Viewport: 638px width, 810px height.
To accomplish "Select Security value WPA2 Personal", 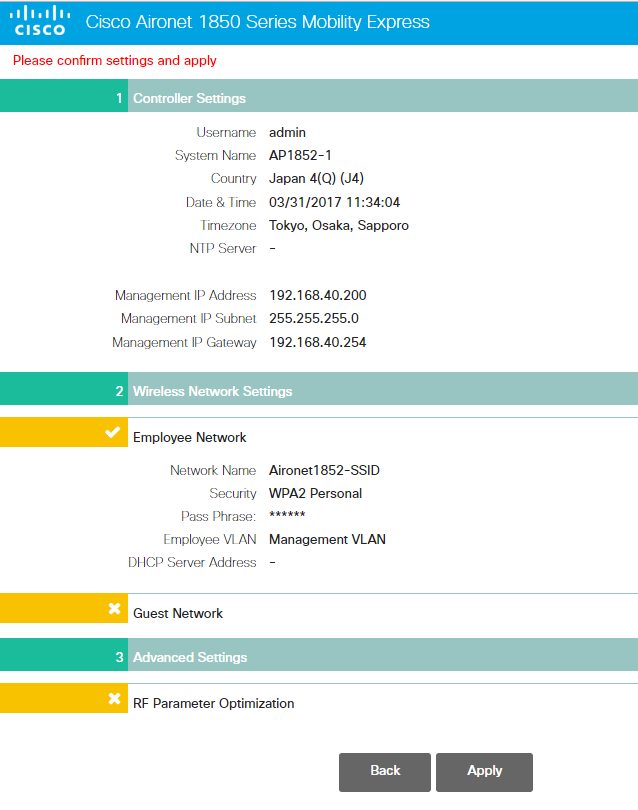I will 315,493.
